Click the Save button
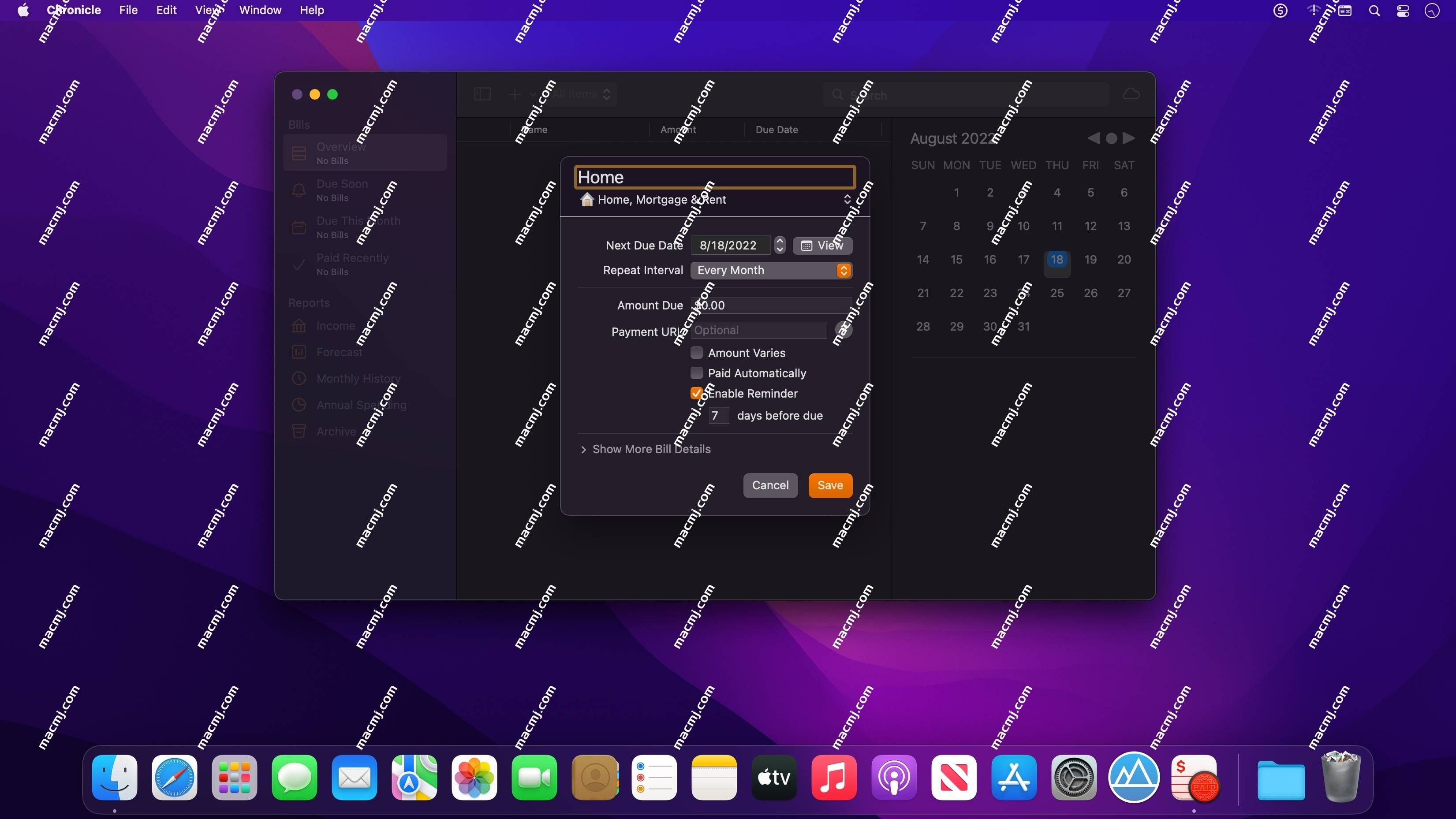Viewport: 1456px width, 819px height. [x=830, y=485]
